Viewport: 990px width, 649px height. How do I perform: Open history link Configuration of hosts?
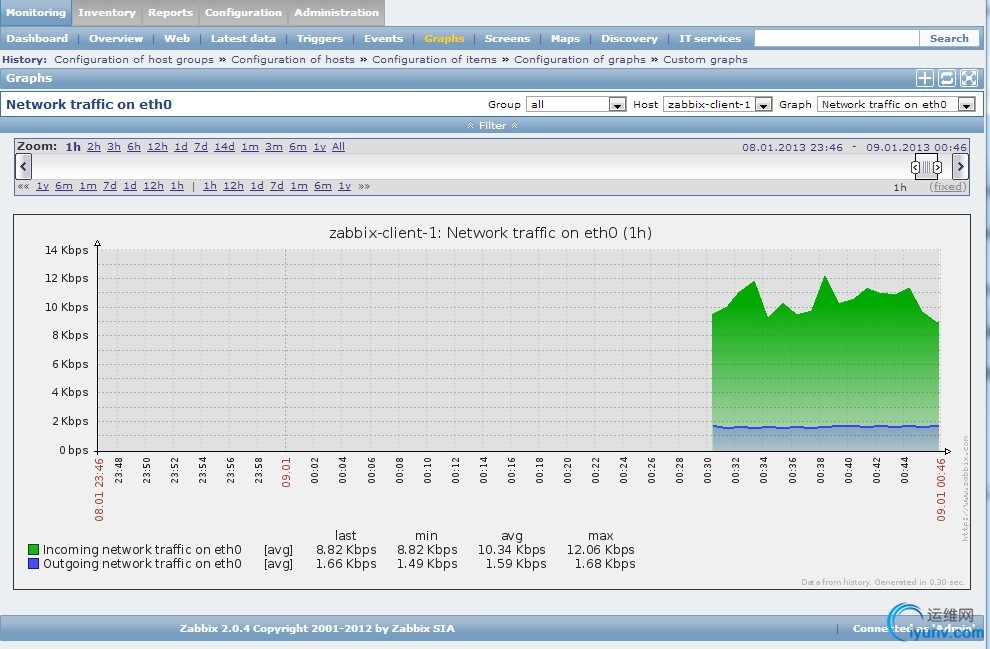(x=293, y=59)
